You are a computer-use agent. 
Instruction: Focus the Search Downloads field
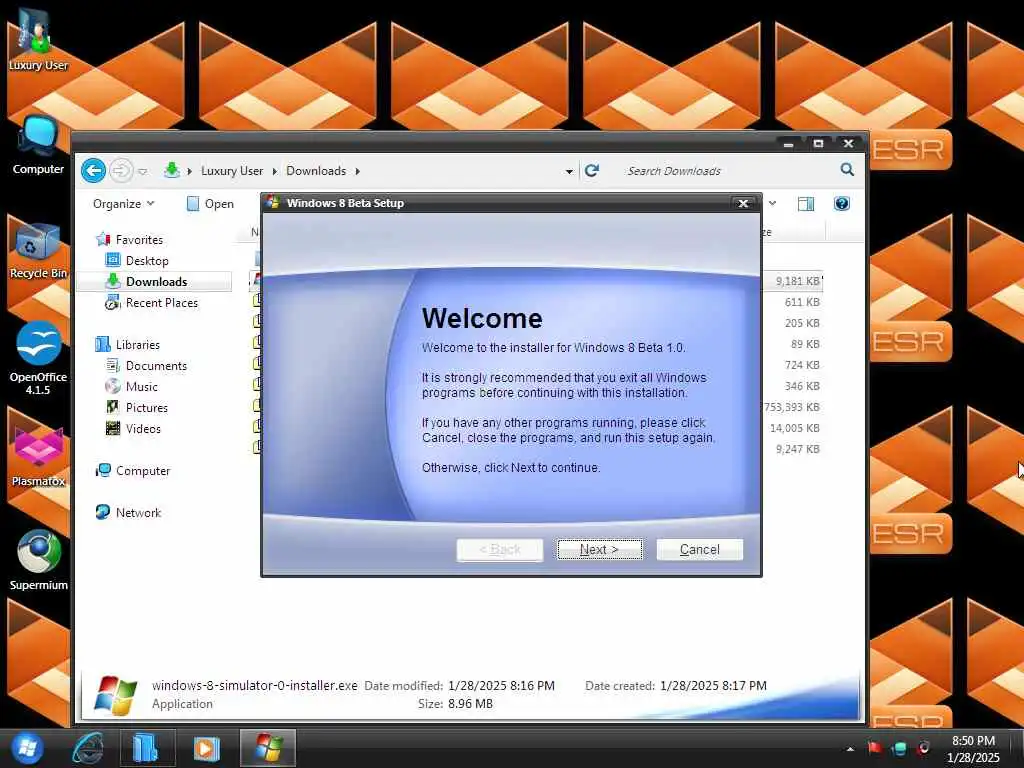tap(728, 170)
